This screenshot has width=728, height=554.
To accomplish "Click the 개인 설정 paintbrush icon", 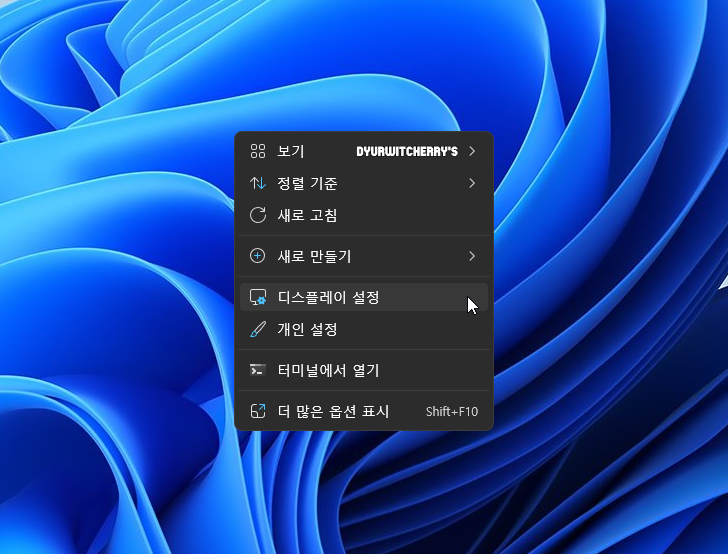I will coord(258,329).
